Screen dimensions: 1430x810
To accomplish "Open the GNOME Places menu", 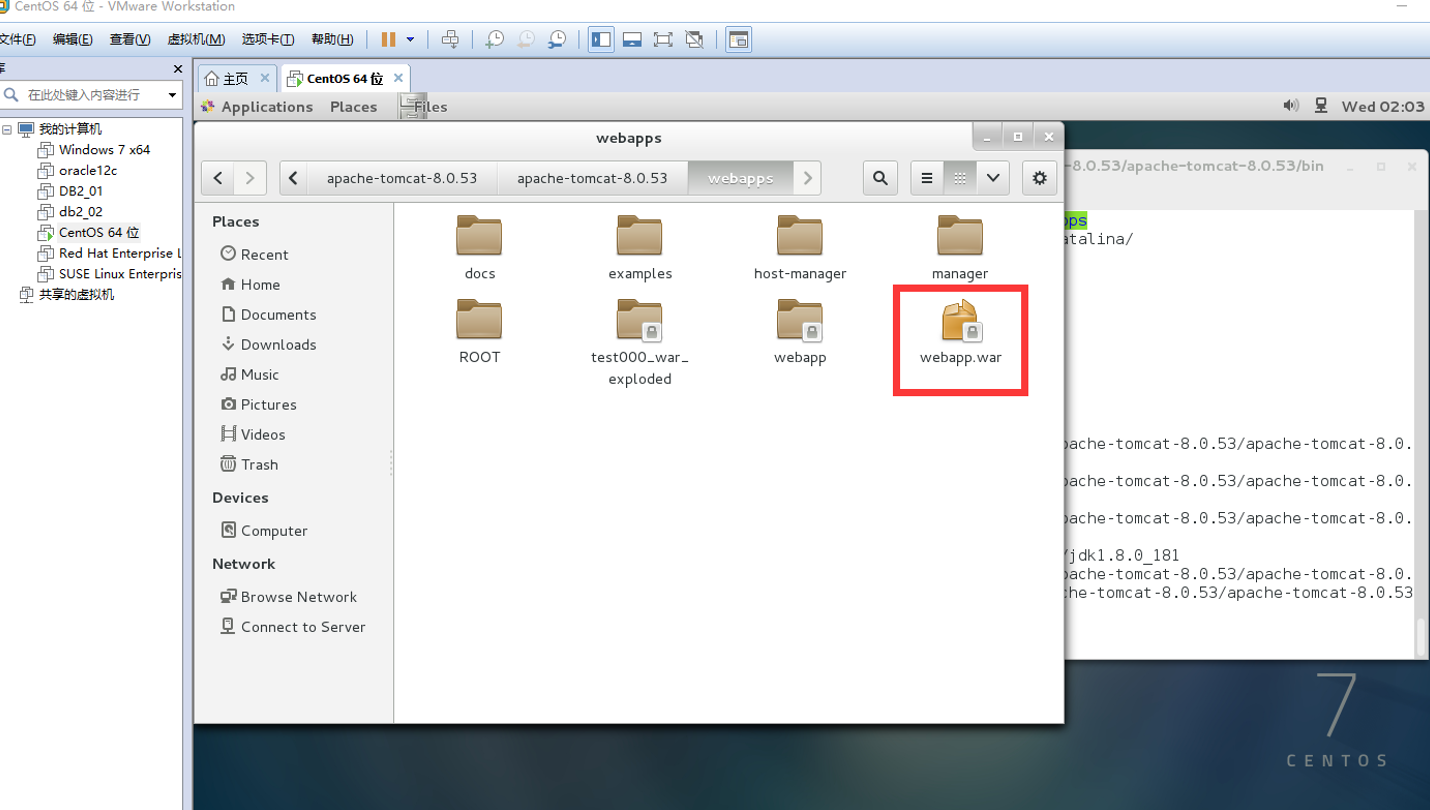I will (x=353, y=106).
